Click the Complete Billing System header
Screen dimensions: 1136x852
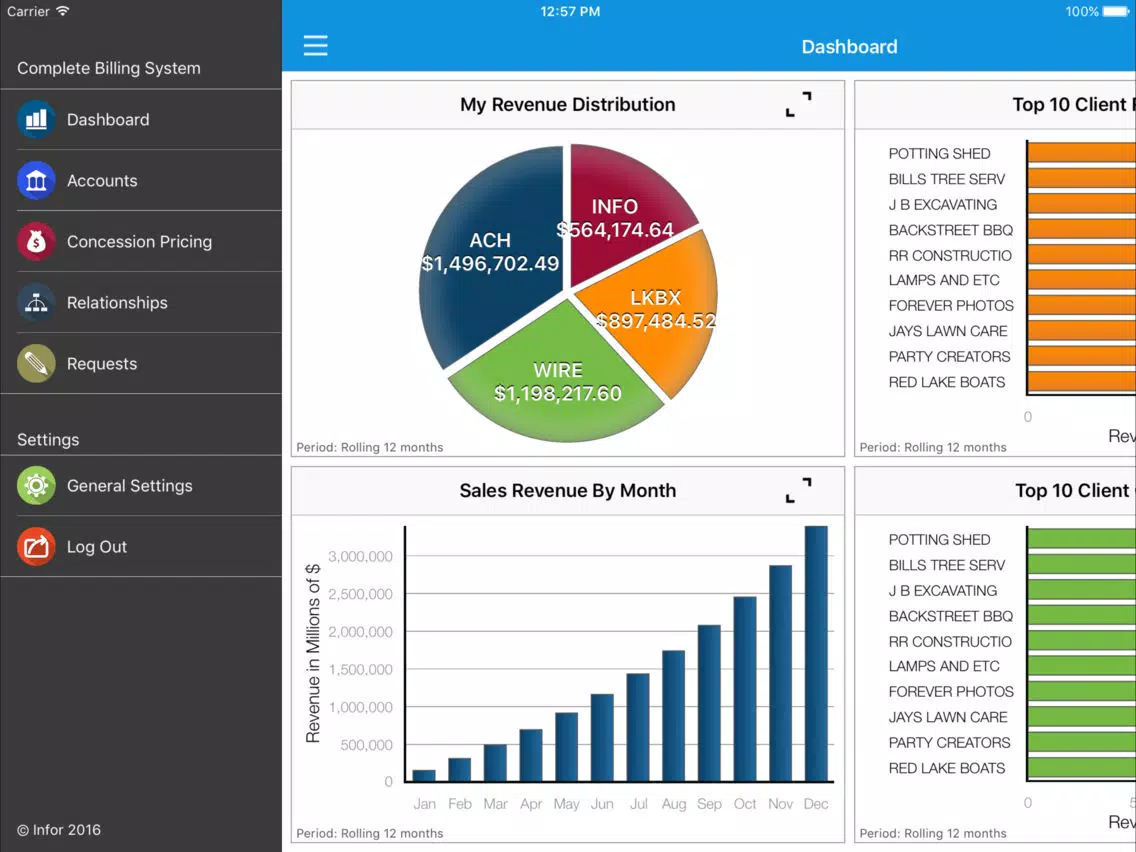click(108, 68)
